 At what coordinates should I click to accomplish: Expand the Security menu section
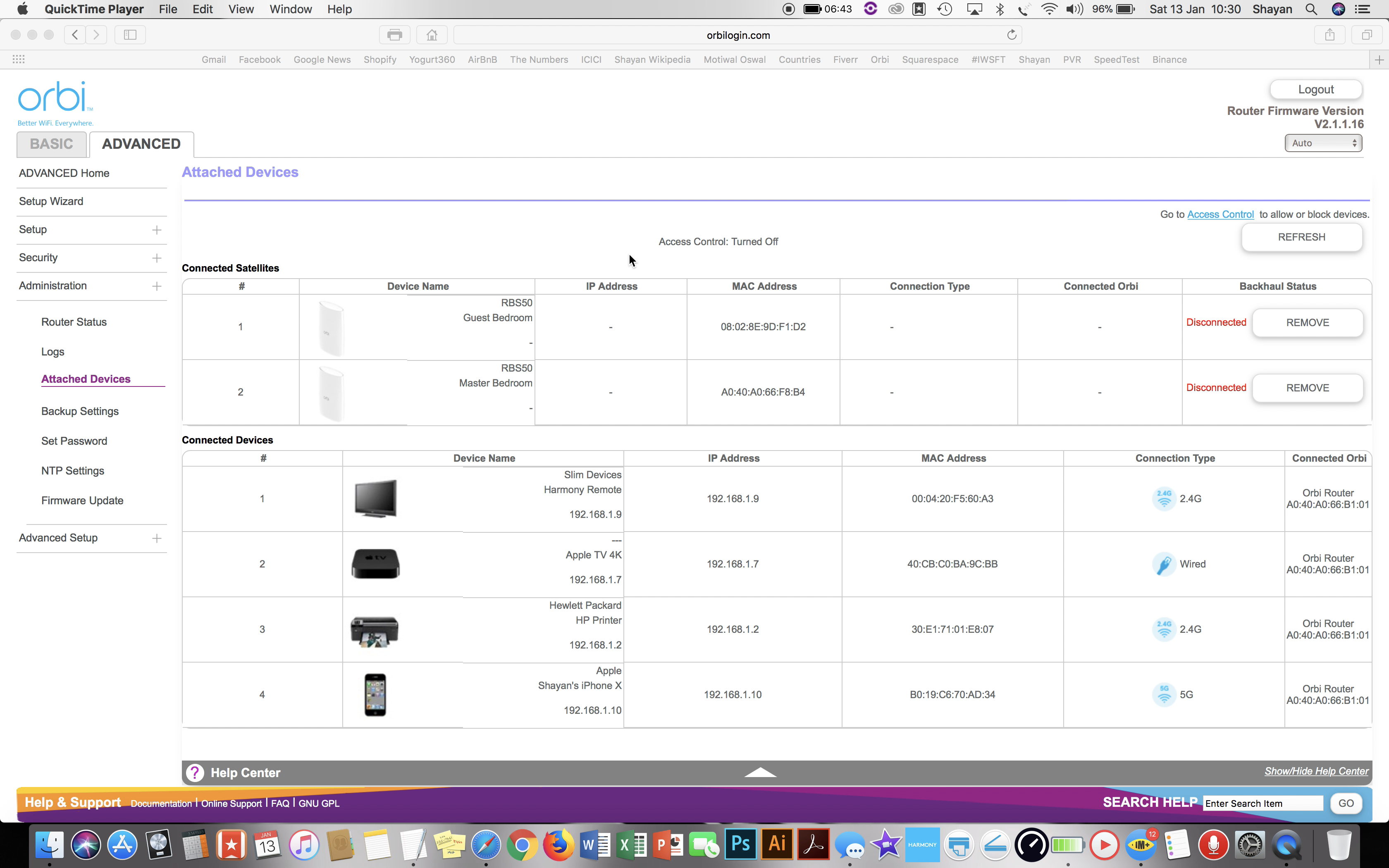point(156,258)
